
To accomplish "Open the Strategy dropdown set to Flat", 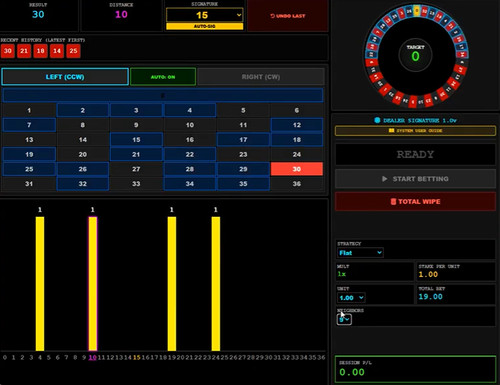I will 360,253.
